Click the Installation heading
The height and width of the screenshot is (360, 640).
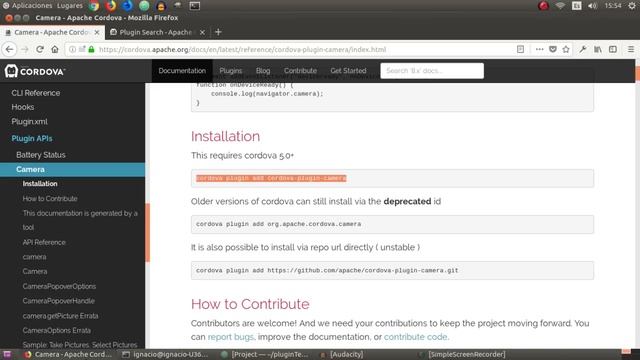pyautogui.click(x=225, y=136)
